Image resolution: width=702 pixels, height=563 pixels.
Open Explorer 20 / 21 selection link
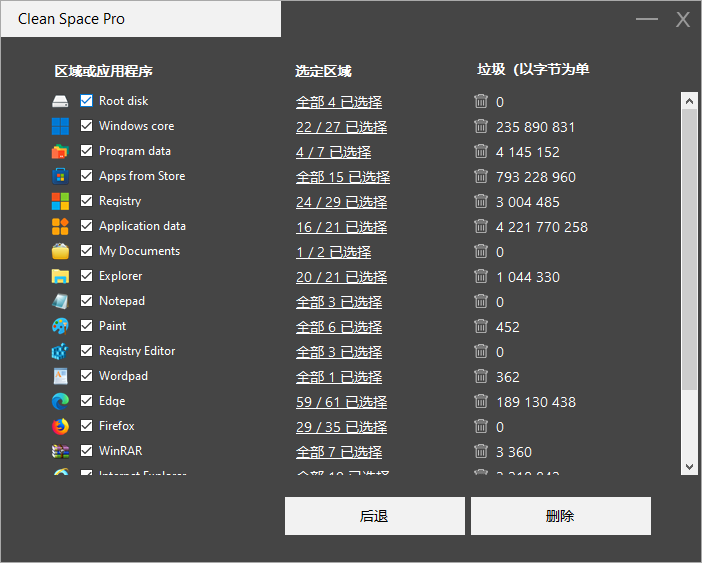tap(341, 277)
